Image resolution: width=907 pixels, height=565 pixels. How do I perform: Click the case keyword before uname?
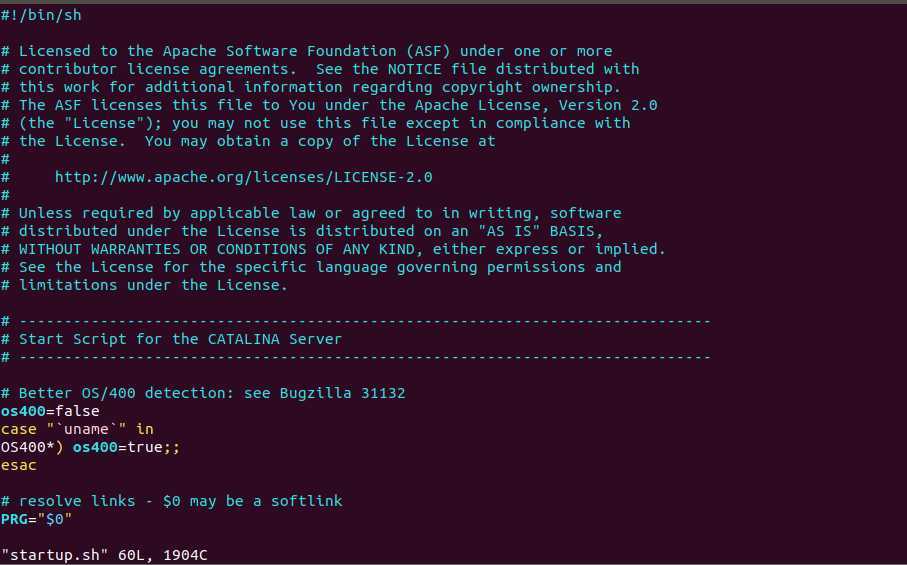click(19, 429)
